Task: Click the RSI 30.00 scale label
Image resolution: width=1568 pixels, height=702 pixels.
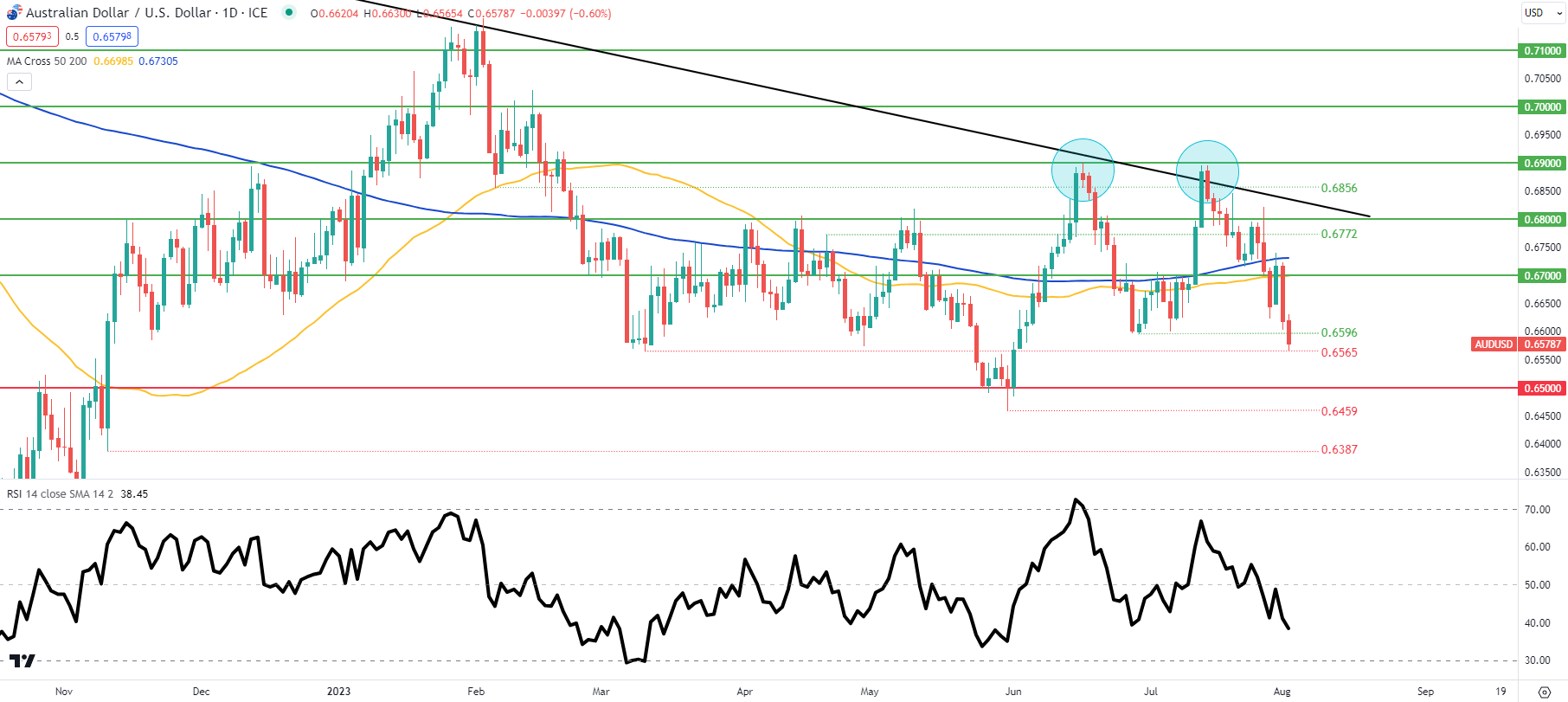Action: pyautogui.click(x=1537, y=660)
